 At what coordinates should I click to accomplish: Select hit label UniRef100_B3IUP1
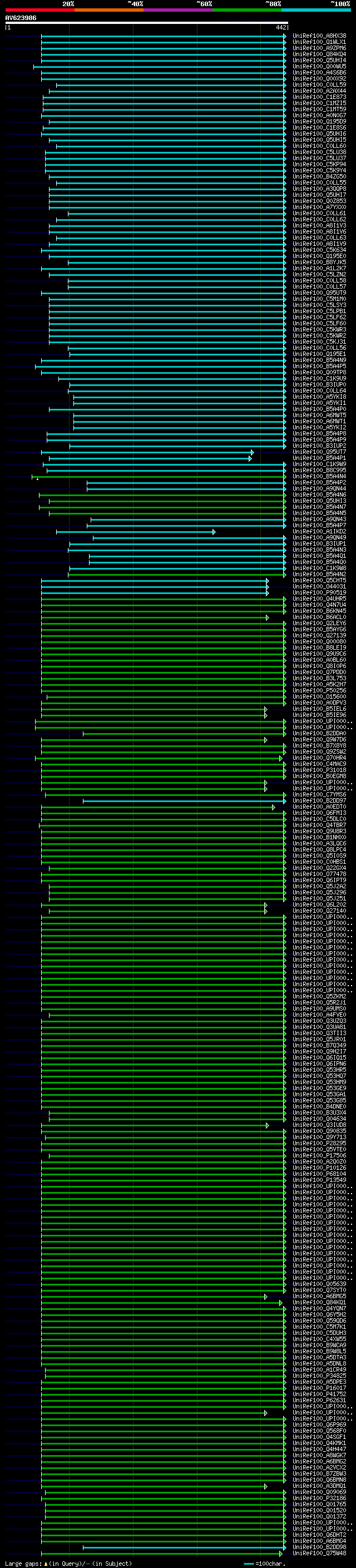[319, 544]
